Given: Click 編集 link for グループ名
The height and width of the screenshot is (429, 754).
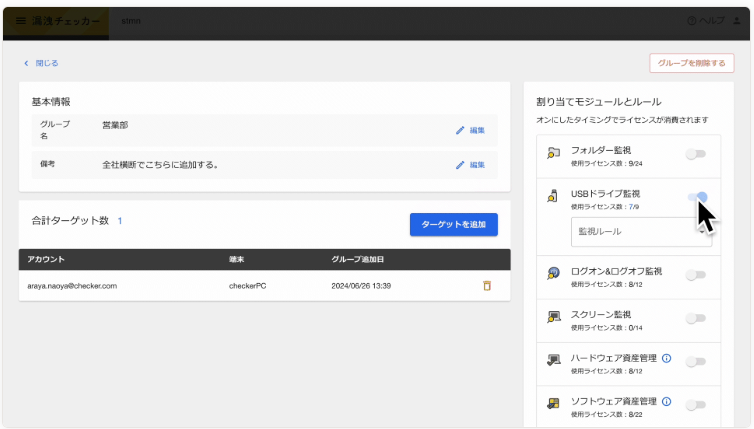Looking at the screenshot, I should click(477, 130).
